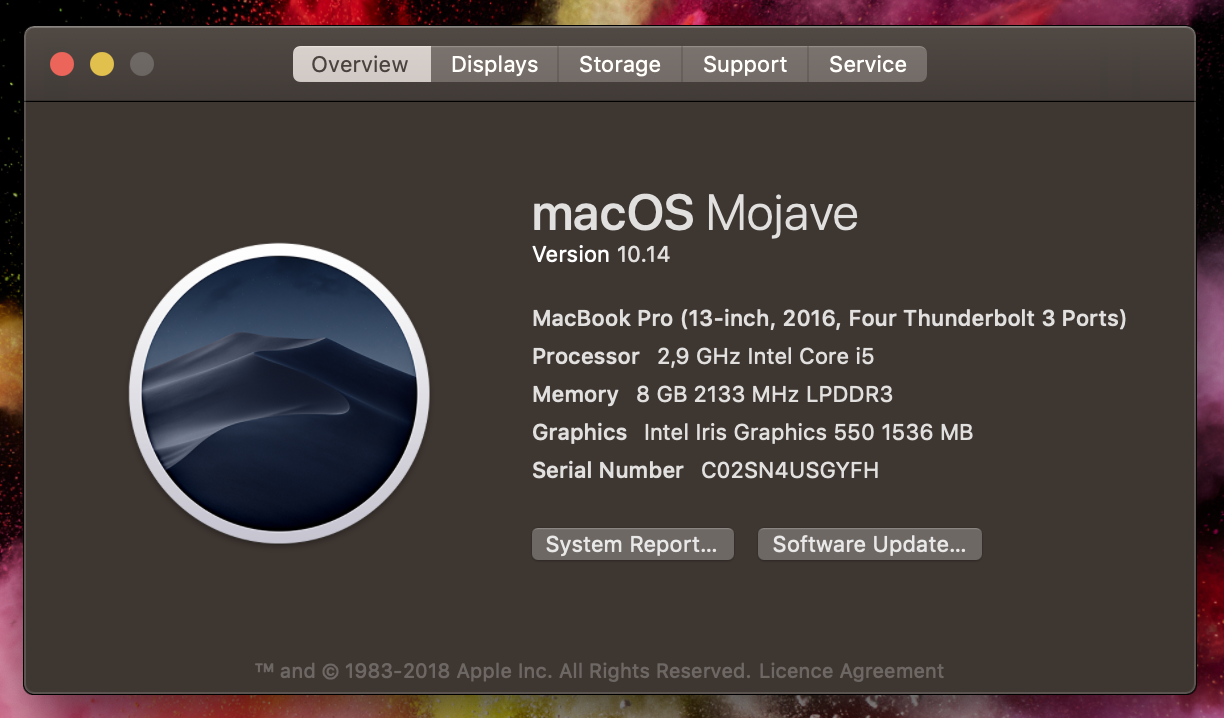Switch to the Displays tab
Viewport: 1224px width, 718px height.
pyautogui.click(x=494, y=64)
